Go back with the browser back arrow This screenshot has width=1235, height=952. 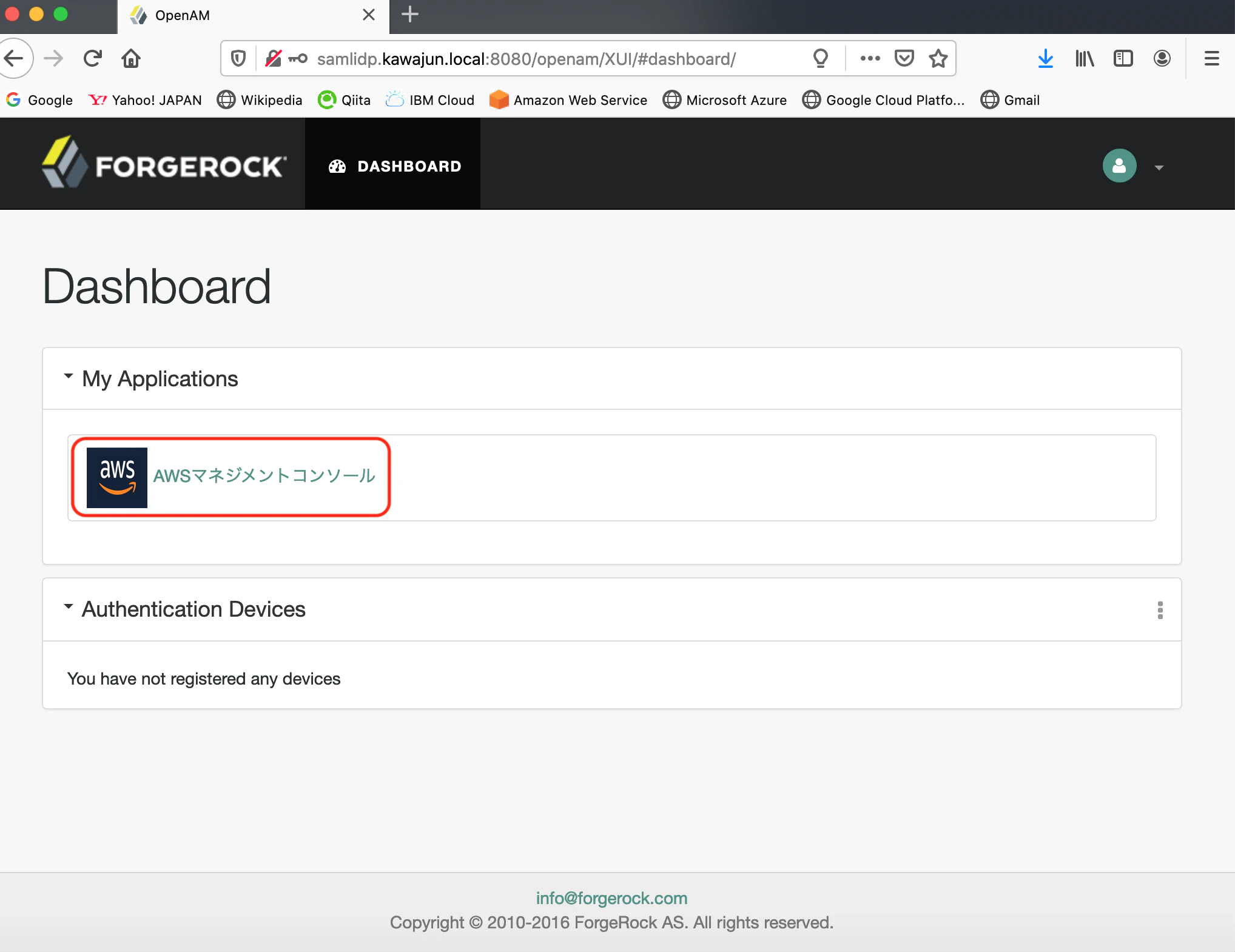[x=13, y=58]
